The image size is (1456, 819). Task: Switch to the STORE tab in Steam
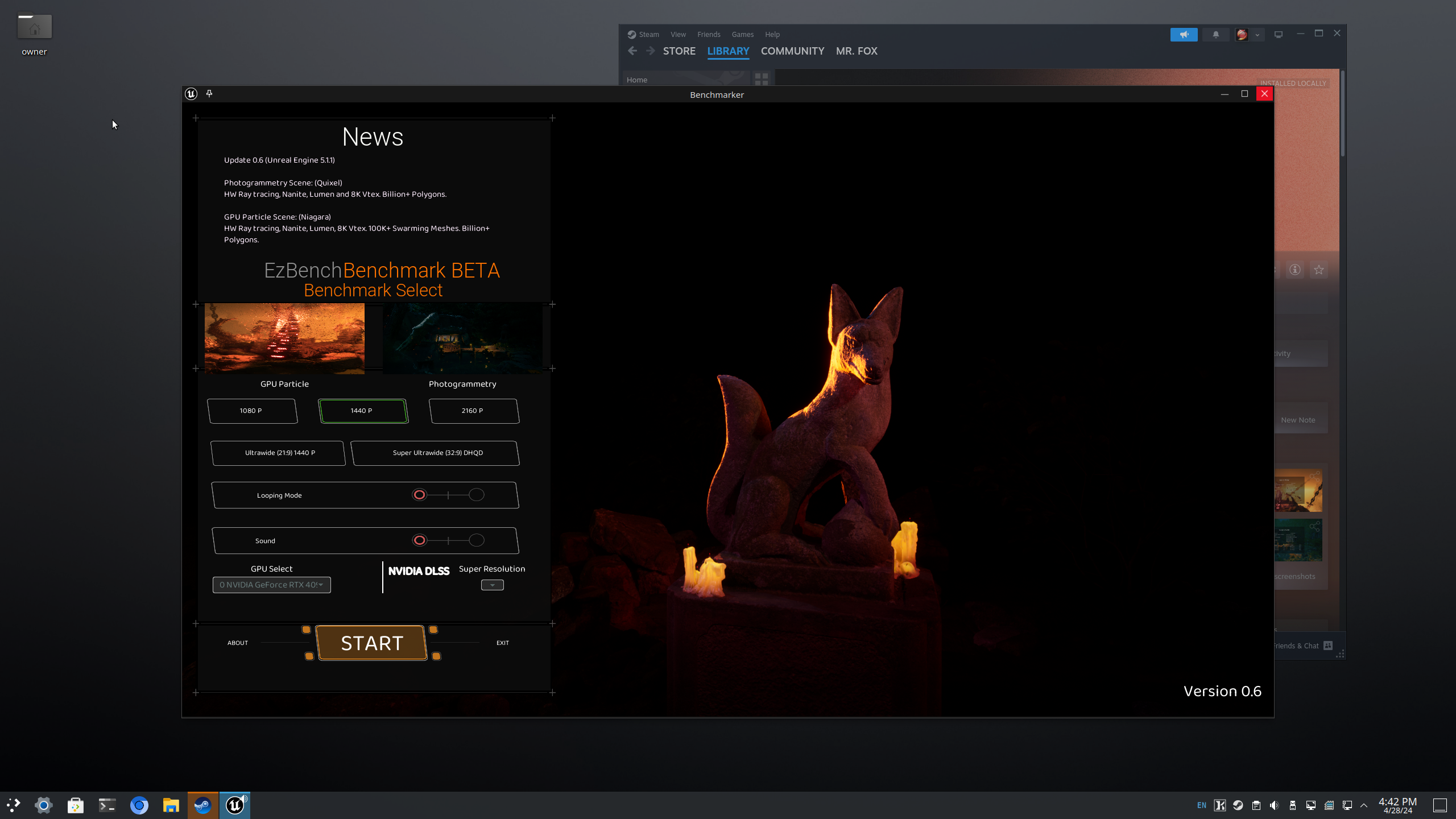[679, 51]
